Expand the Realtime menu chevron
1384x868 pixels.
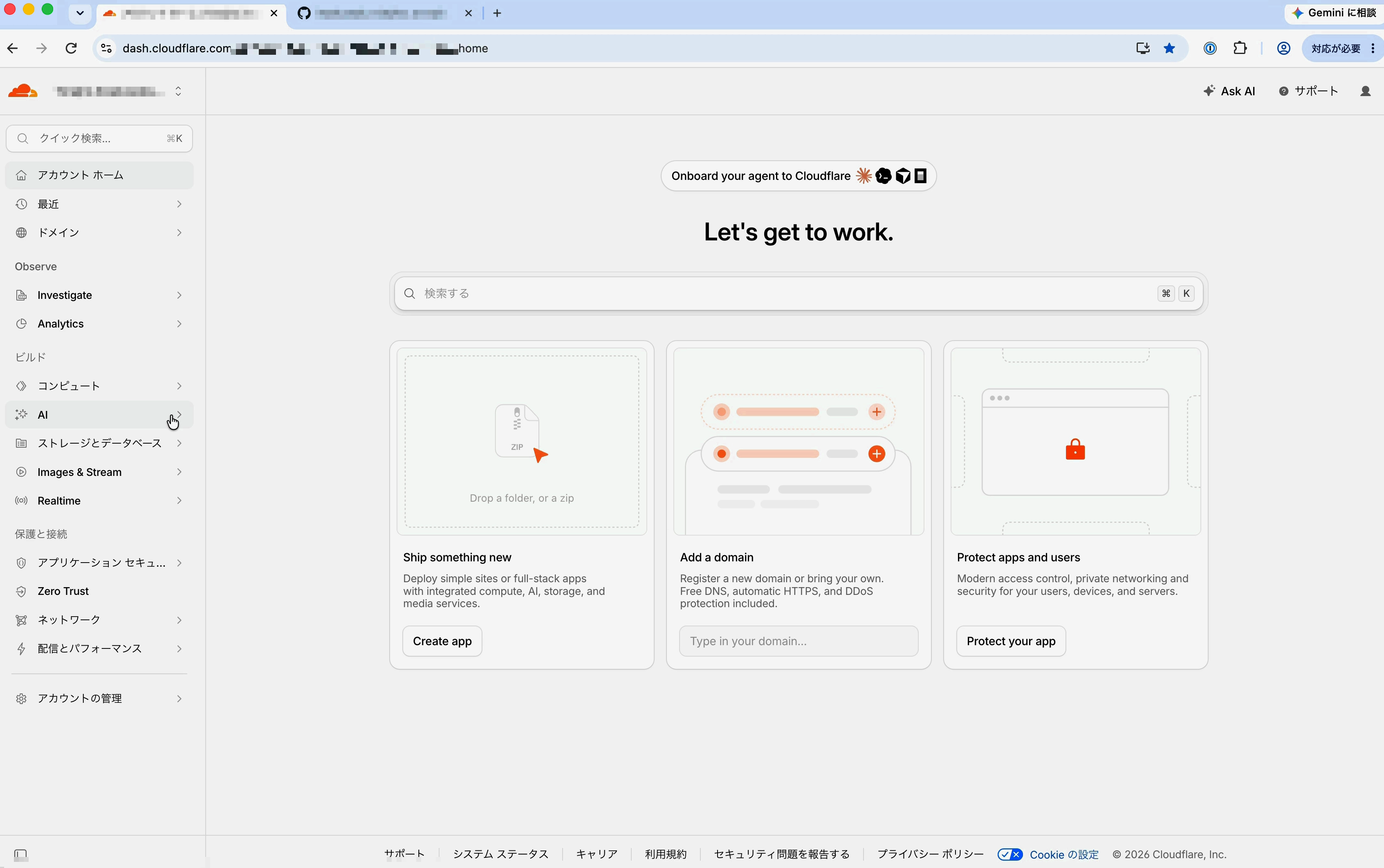click(179, 500)
